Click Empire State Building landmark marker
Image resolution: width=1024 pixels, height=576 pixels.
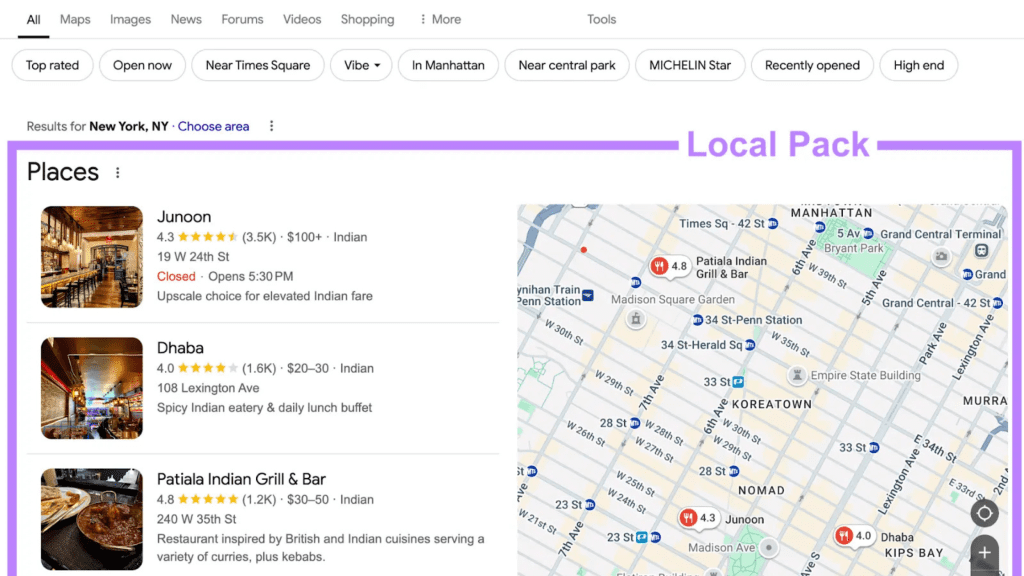[x=797, y=376]
